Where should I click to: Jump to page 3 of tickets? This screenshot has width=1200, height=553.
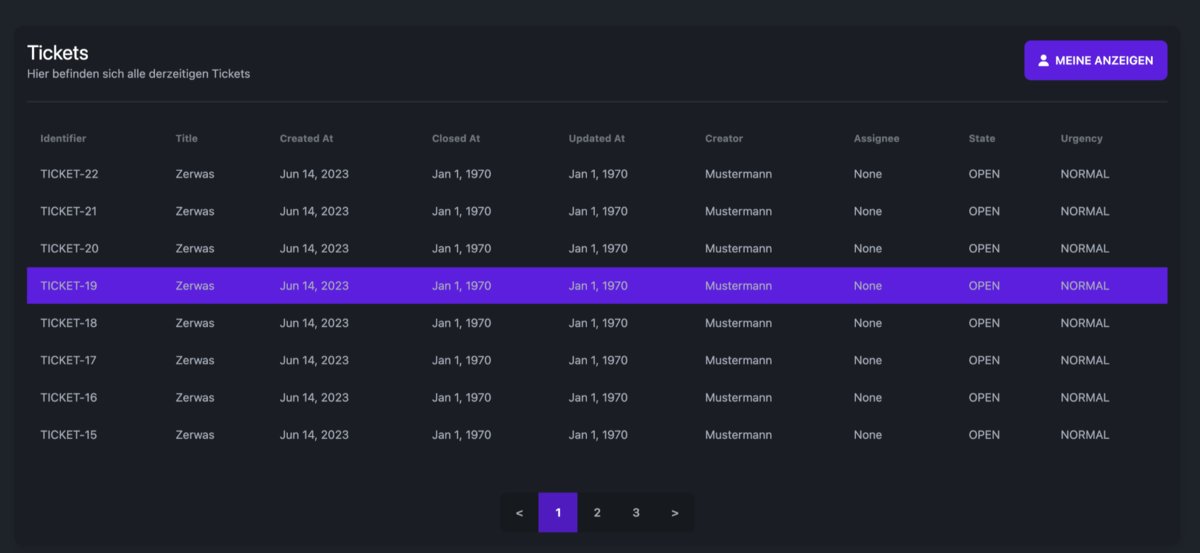pyautogui.click(x=636, y=513)
